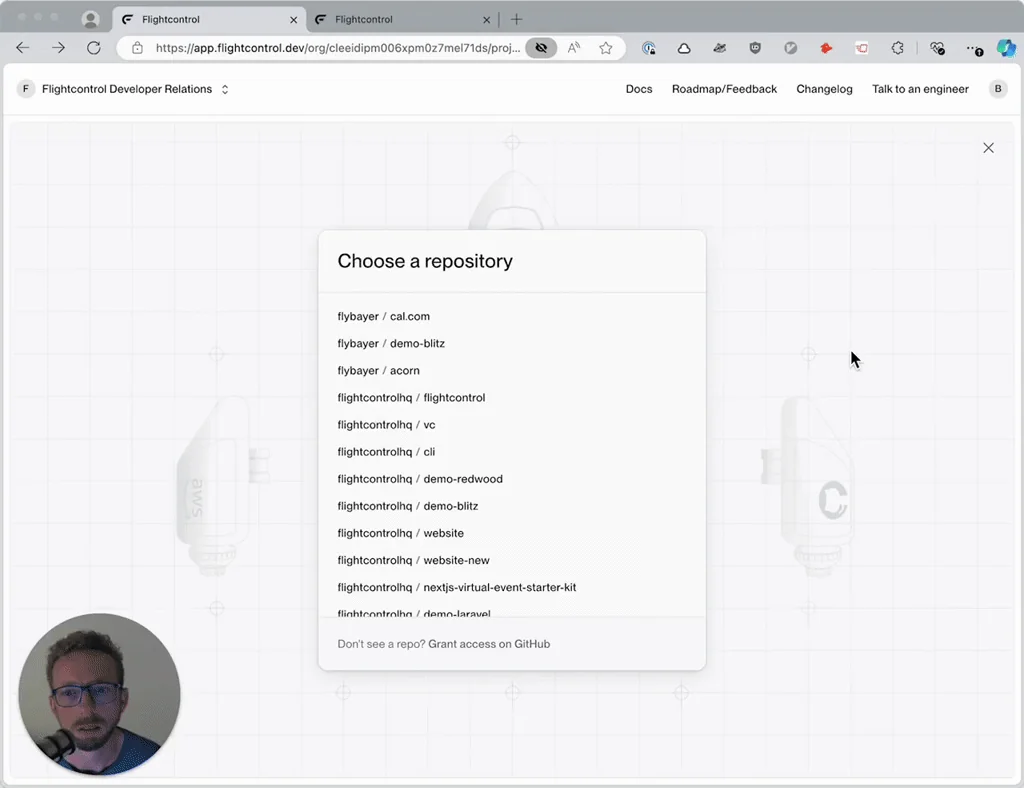Bookmark the page with the star icon

pyautogui.click(x=606, y=48)
